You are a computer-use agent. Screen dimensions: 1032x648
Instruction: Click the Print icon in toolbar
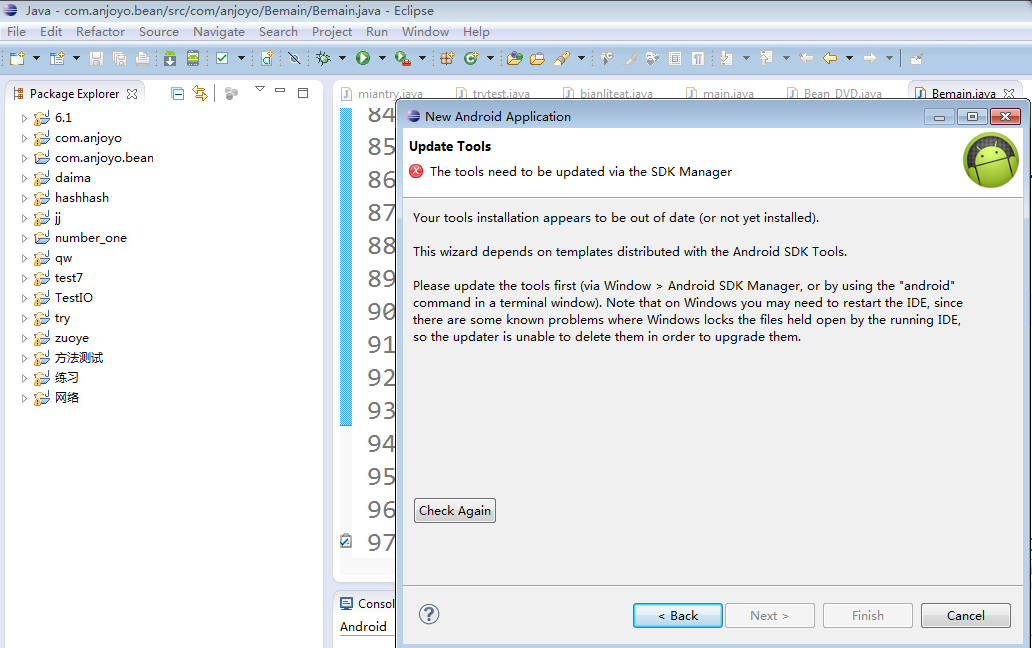coord(142,59)
